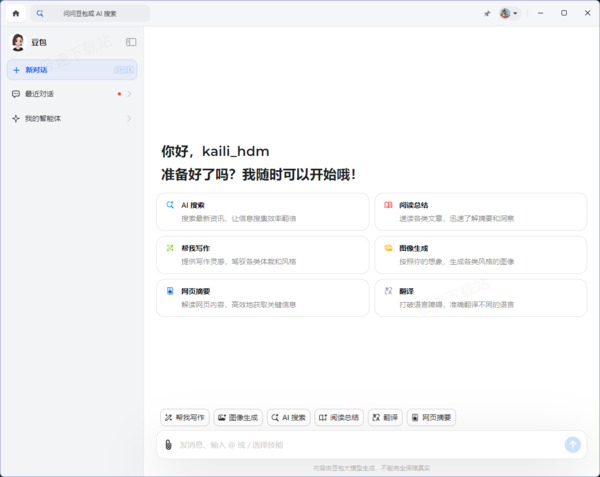The height and width of the screenshot is (477, 600).
Task: Click the plus icon in 新对话
Action: [16, 70]
